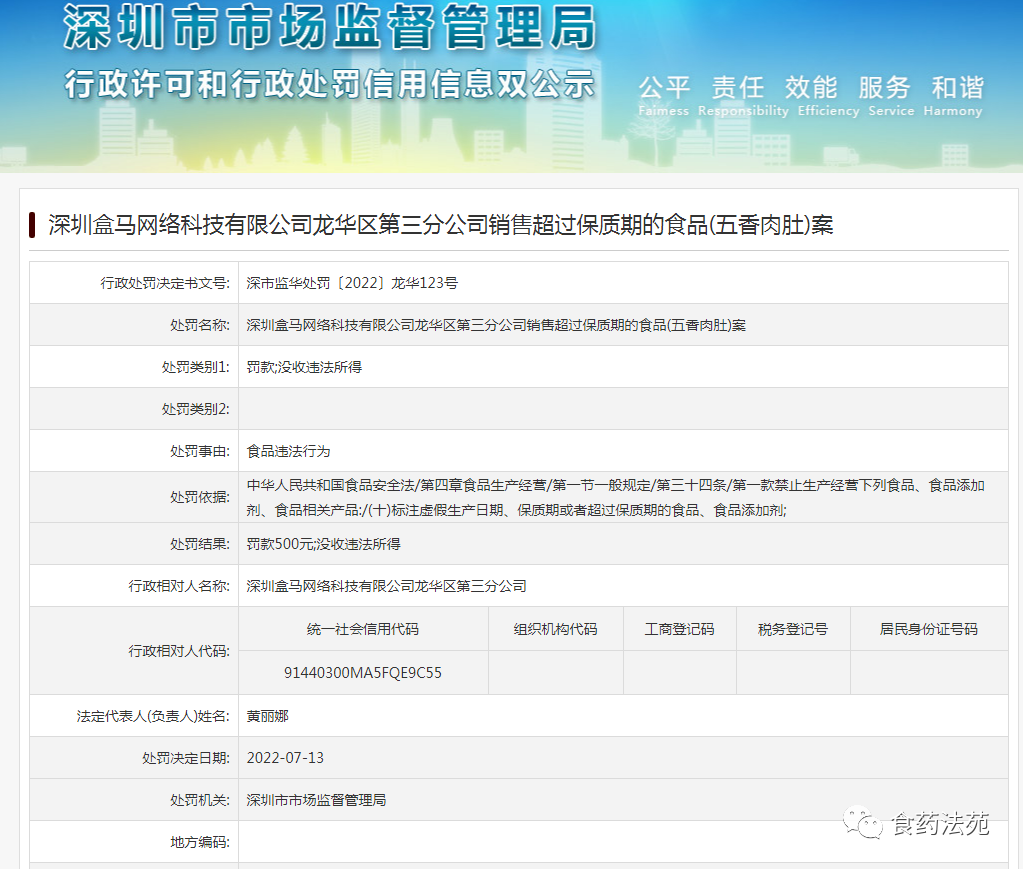Viewport: 1023px width, 869px height.
Task: Click the 公平 Fairness banner motto
Action: 664,96
